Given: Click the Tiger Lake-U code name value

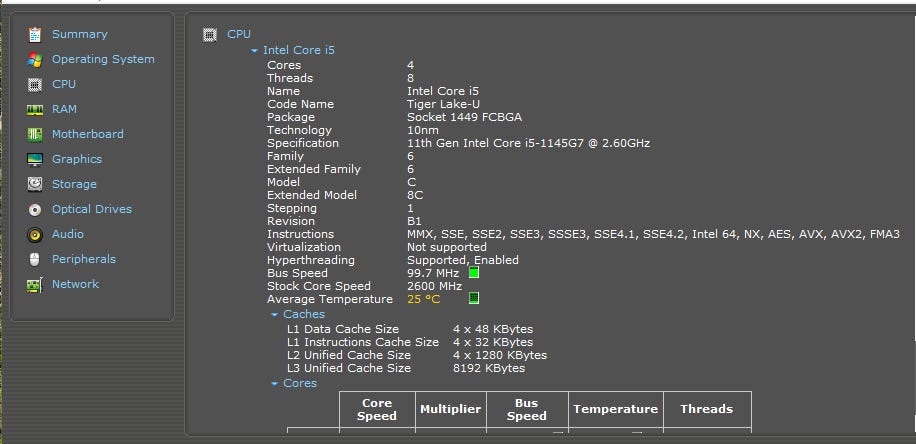Looking at the screenshot, I should [x=444, y=104].
